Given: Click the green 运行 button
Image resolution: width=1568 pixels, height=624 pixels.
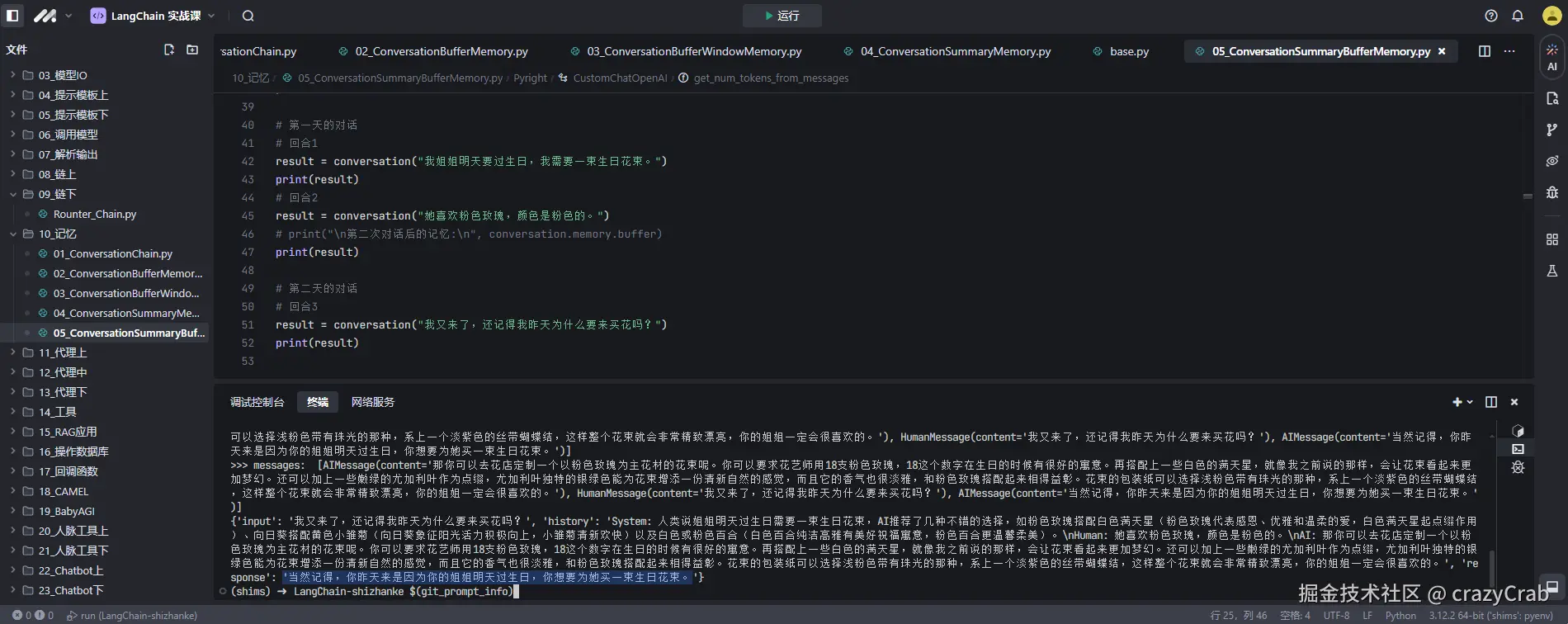Looking at the screenshot, I should pyautogui.click(x=781, y=16).
